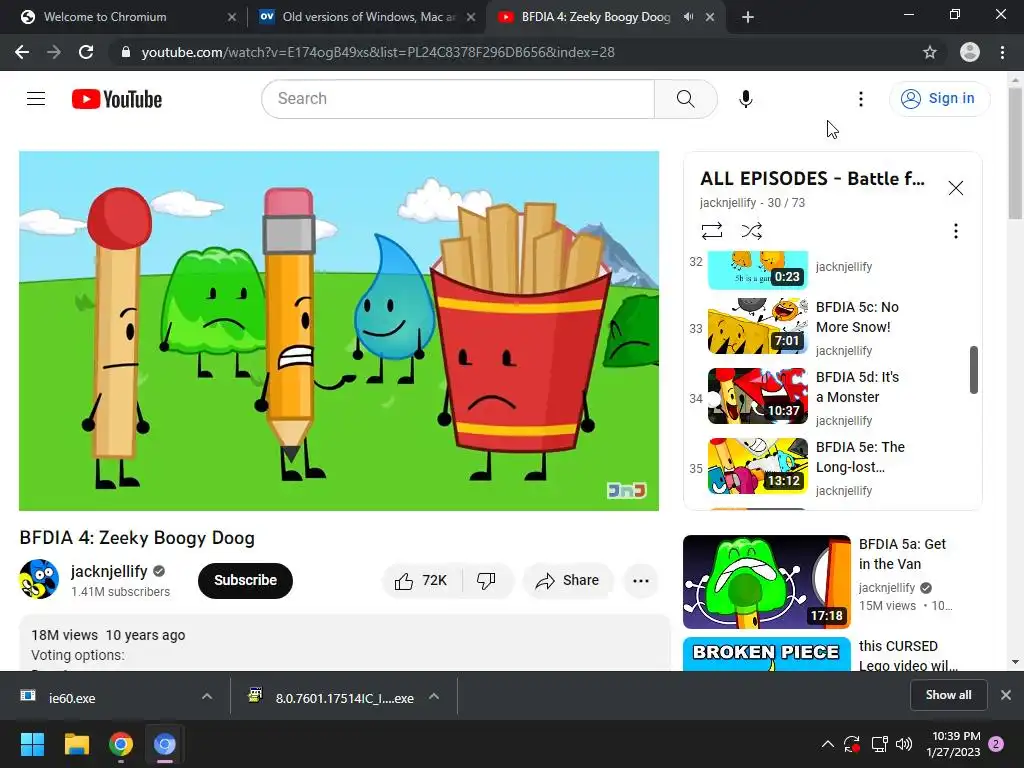Expand ie60.exe download options arrow

[x=207, y=697]
